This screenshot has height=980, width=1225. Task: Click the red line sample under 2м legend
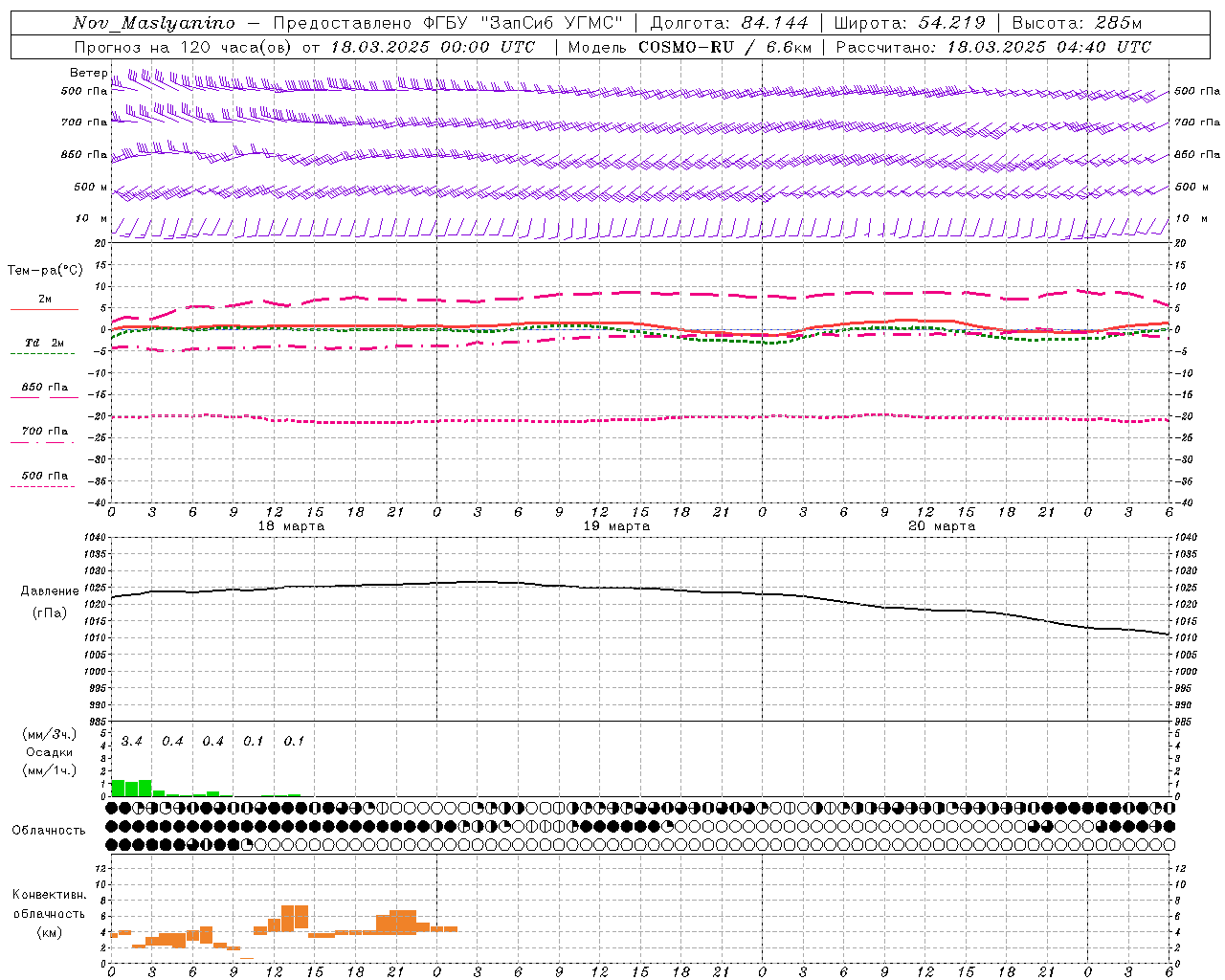(44, 309)
